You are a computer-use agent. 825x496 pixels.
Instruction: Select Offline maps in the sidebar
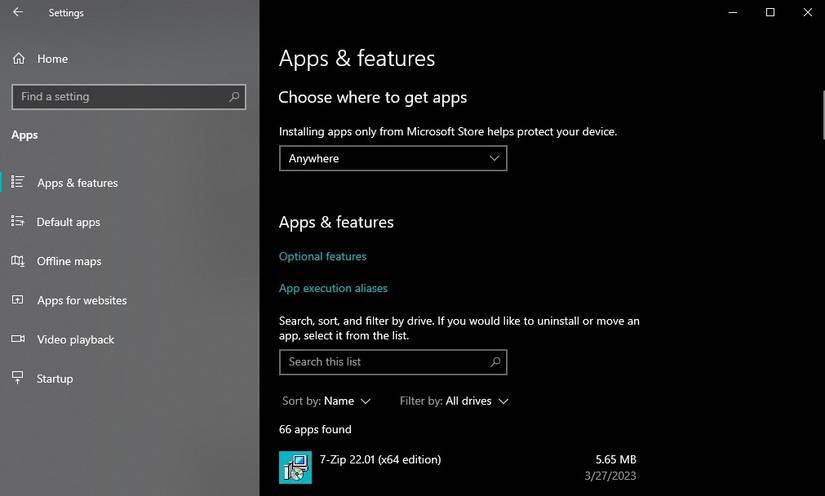(x=69, y=261)
